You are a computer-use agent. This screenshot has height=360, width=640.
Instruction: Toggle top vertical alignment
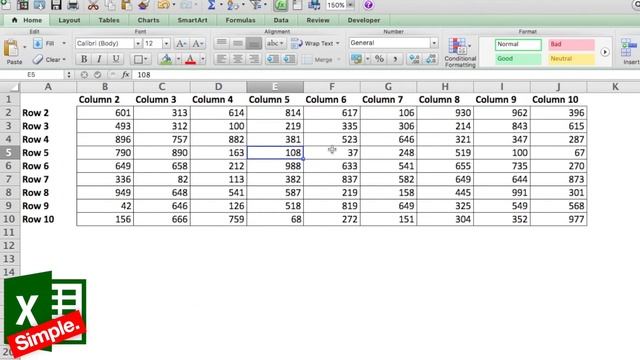tap(222, 43)
